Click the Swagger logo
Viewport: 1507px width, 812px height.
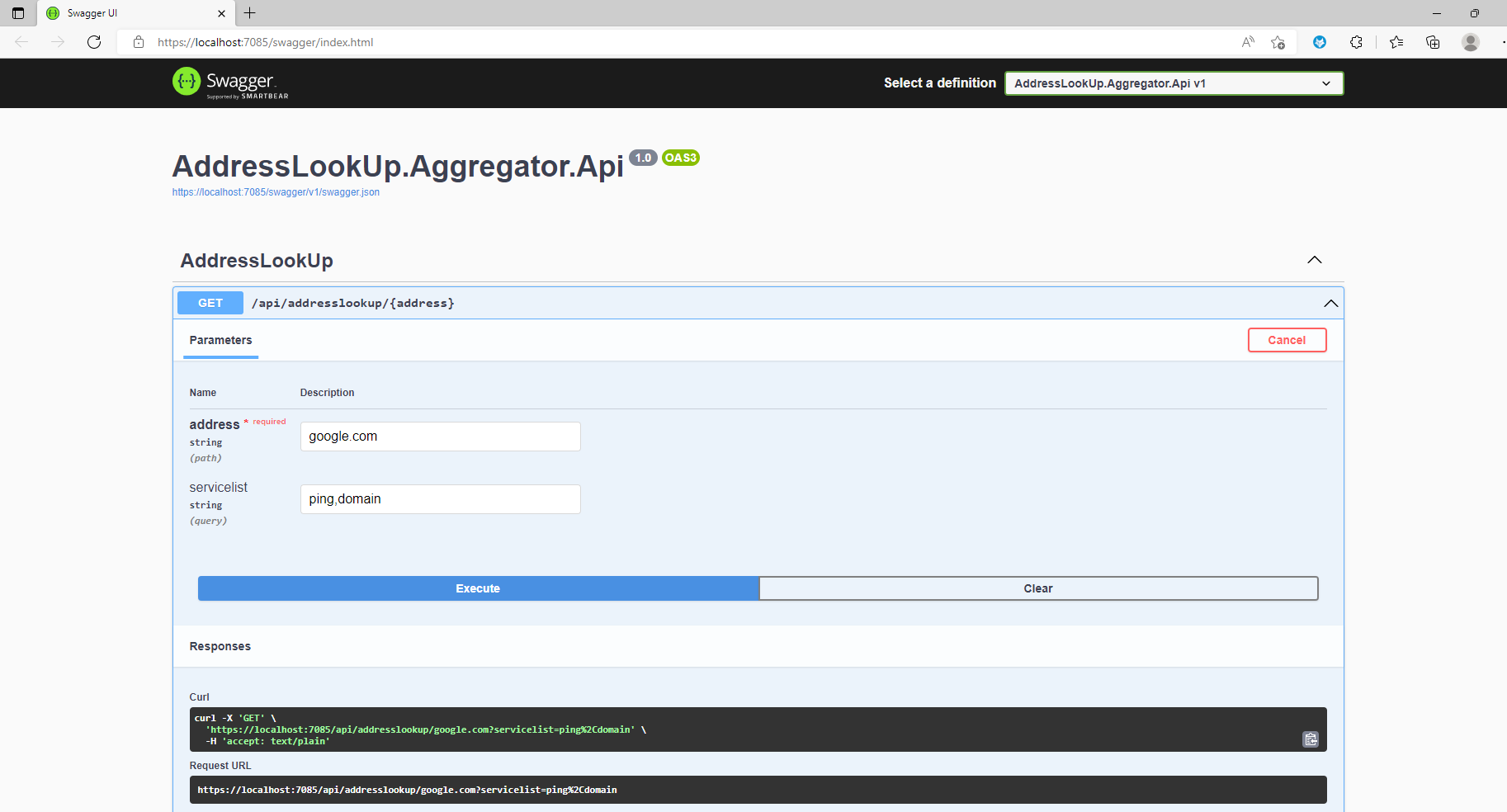(x=229, y=83)
